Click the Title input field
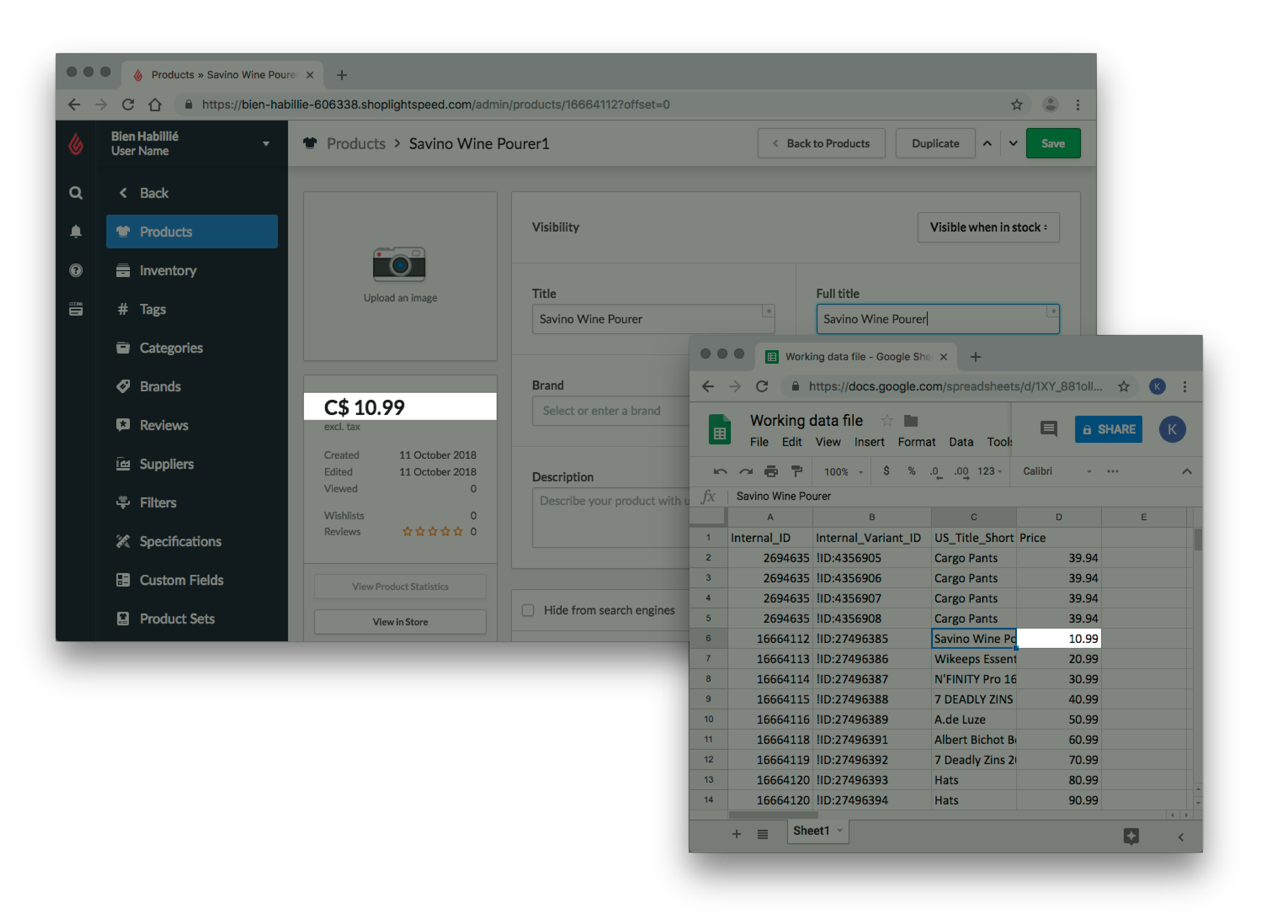1288x924 pixels. pos(653,319)
